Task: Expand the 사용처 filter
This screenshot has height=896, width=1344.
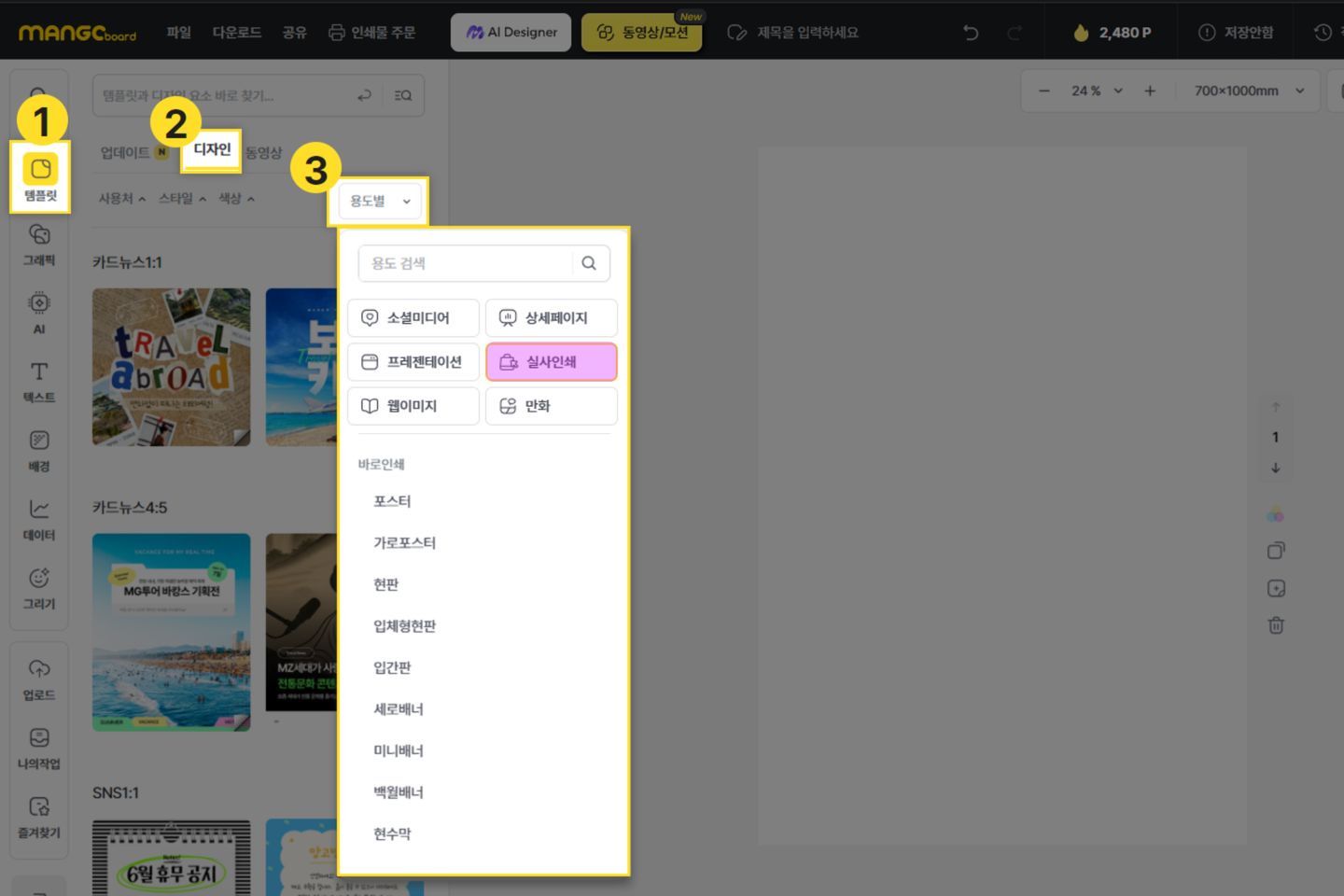Action: pyautogui.click(x=122, y=198)
